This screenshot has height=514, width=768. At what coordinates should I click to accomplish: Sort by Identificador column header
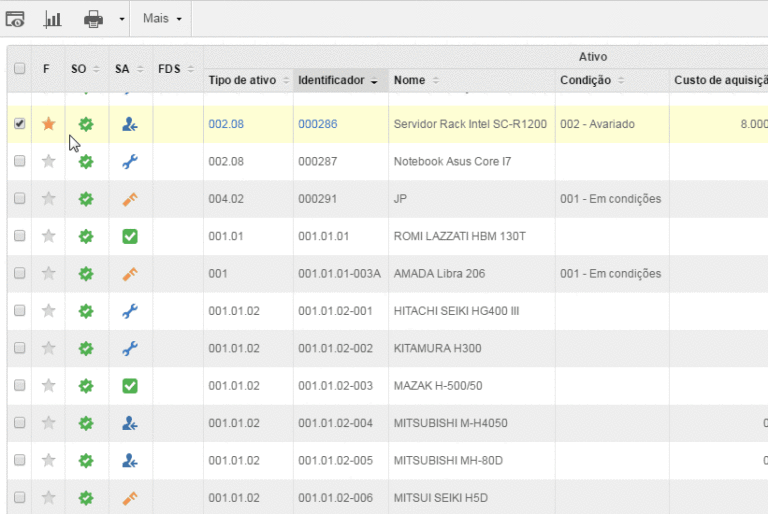(x=331, y=80)
